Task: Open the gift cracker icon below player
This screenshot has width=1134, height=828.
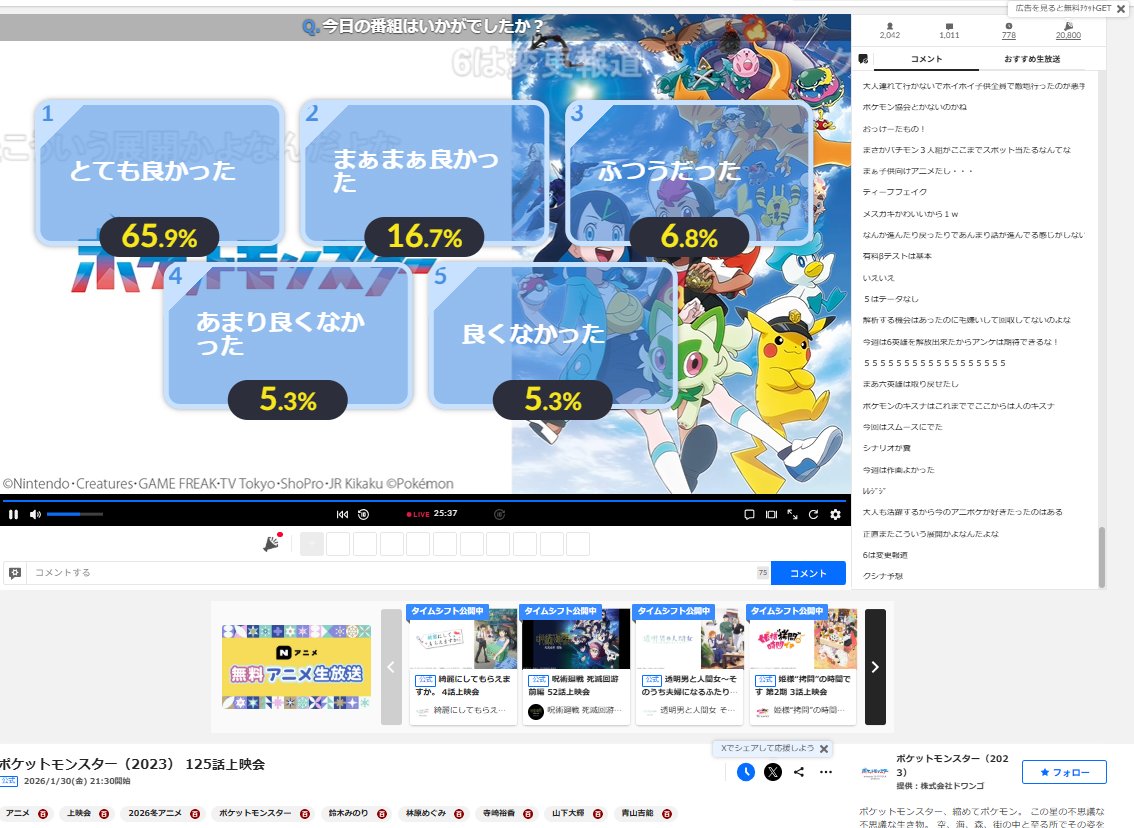Action: [272, 542]
